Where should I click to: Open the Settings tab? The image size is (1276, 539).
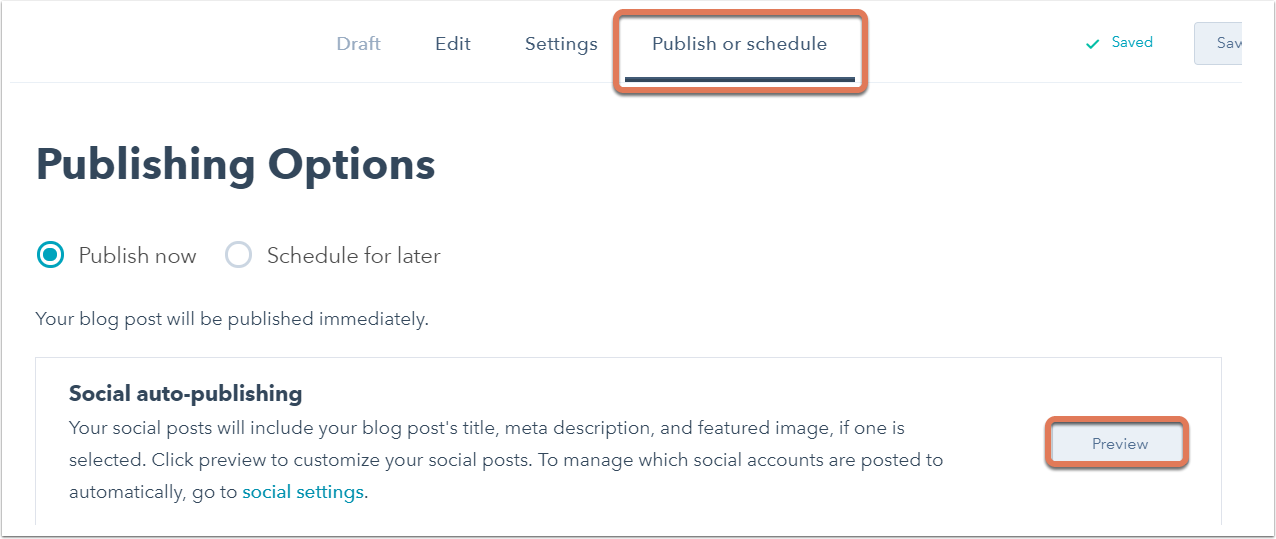[x=561, y=44]
